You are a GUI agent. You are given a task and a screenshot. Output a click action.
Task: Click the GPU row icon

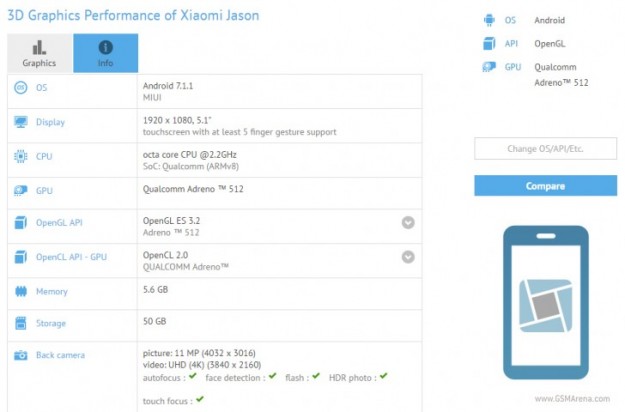[20, 189]
